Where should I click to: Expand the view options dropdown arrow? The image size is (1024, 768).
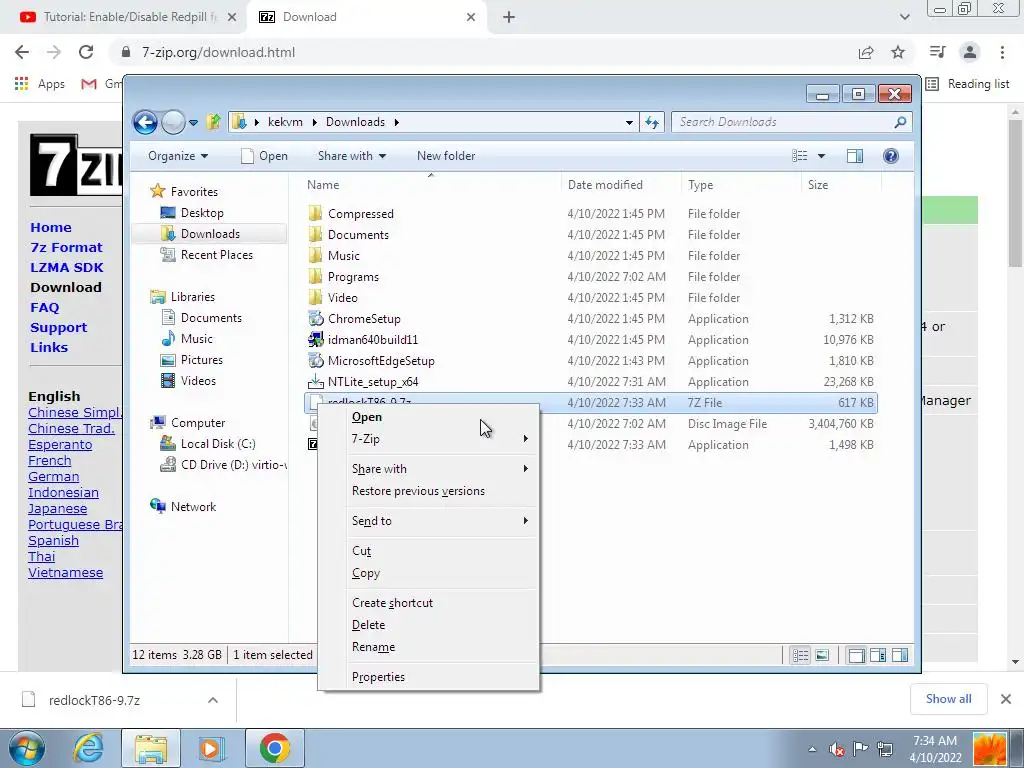click(x=822, y=156)
